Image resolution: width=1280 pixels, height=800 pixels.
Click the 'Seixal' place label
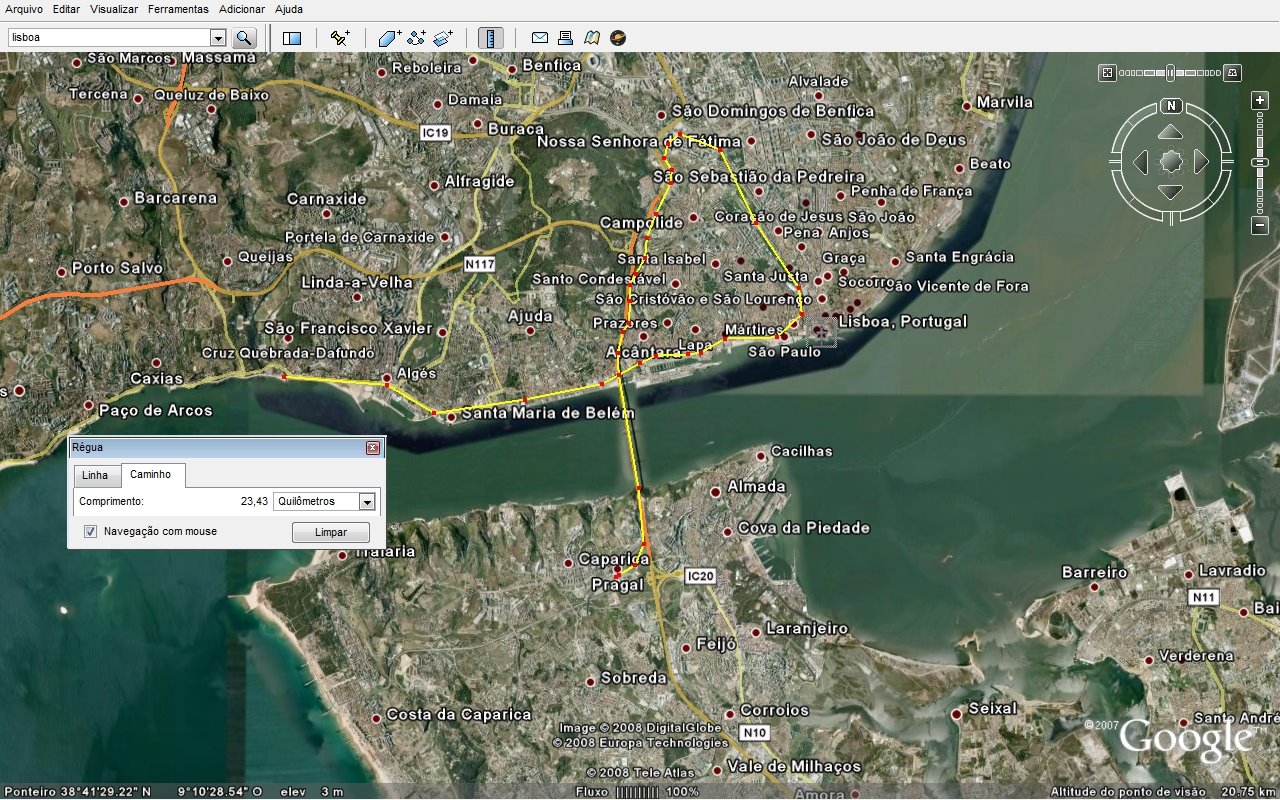point(993,708)
